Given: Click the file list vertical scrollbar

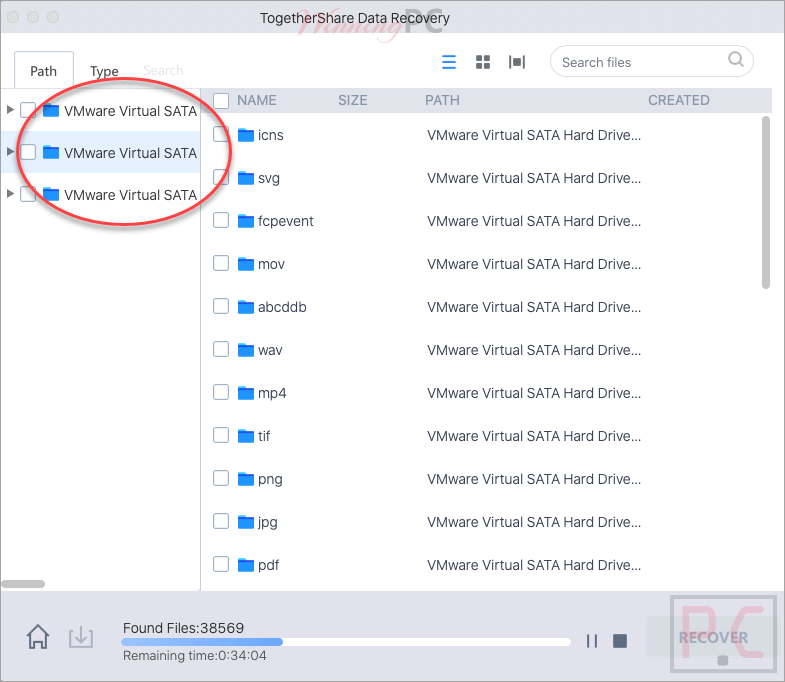Looking at the screenshot, I should click(765, 203).
